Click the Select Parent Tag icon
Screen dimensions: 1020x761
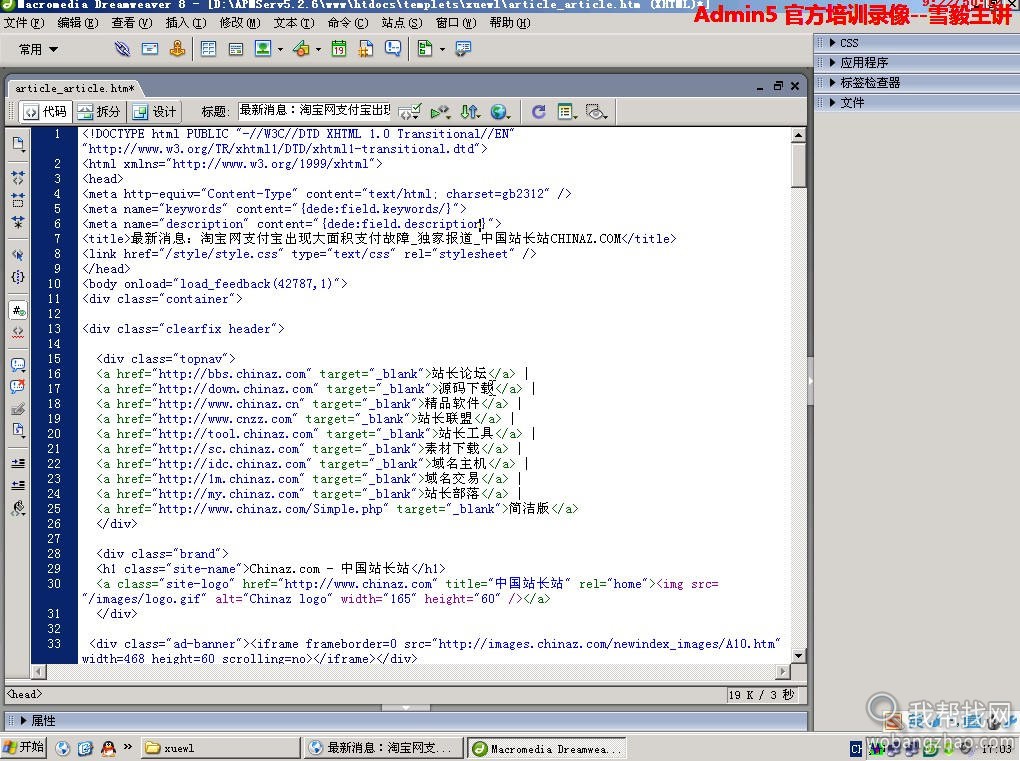pyautogui.click(x=18, y=255)
